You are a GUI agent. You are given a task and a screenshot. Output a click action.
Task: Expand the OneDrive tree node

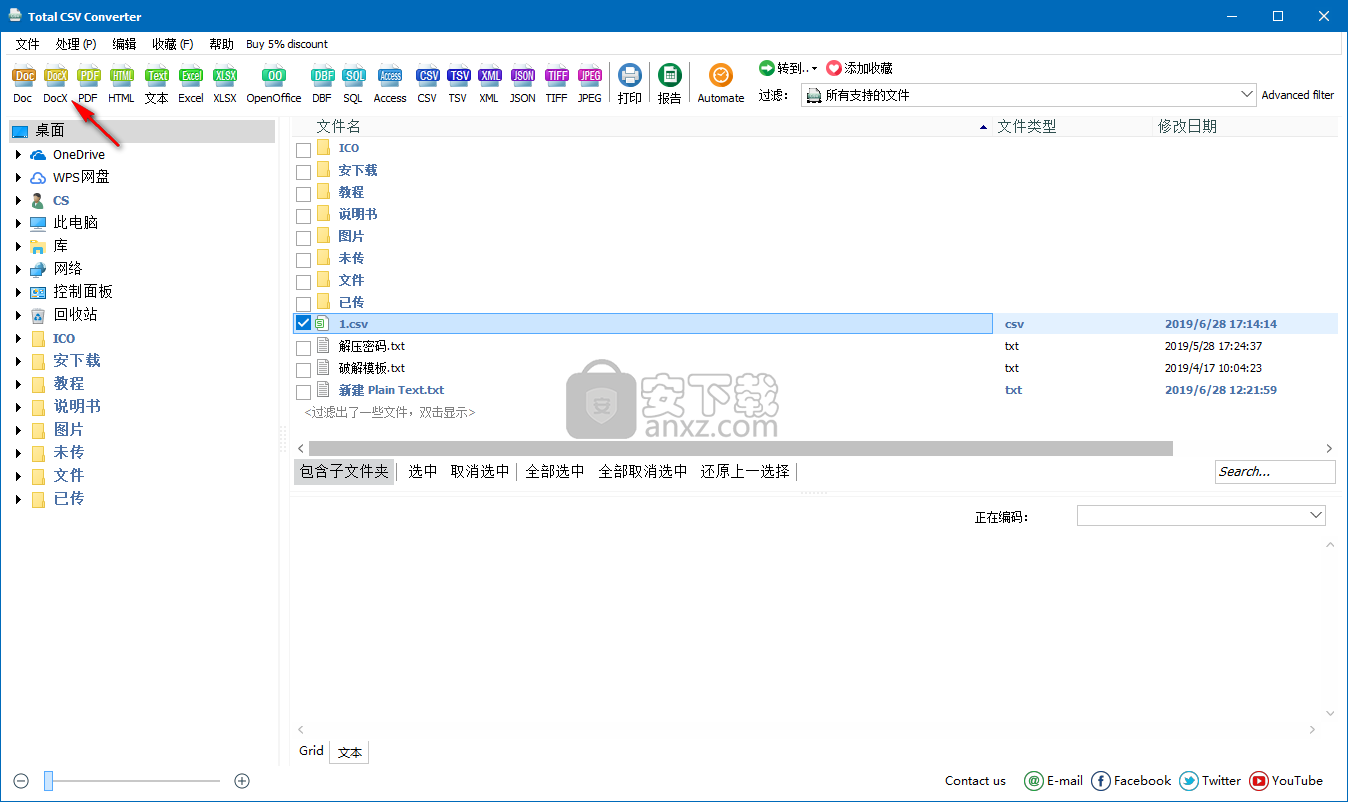pos(18,154)
